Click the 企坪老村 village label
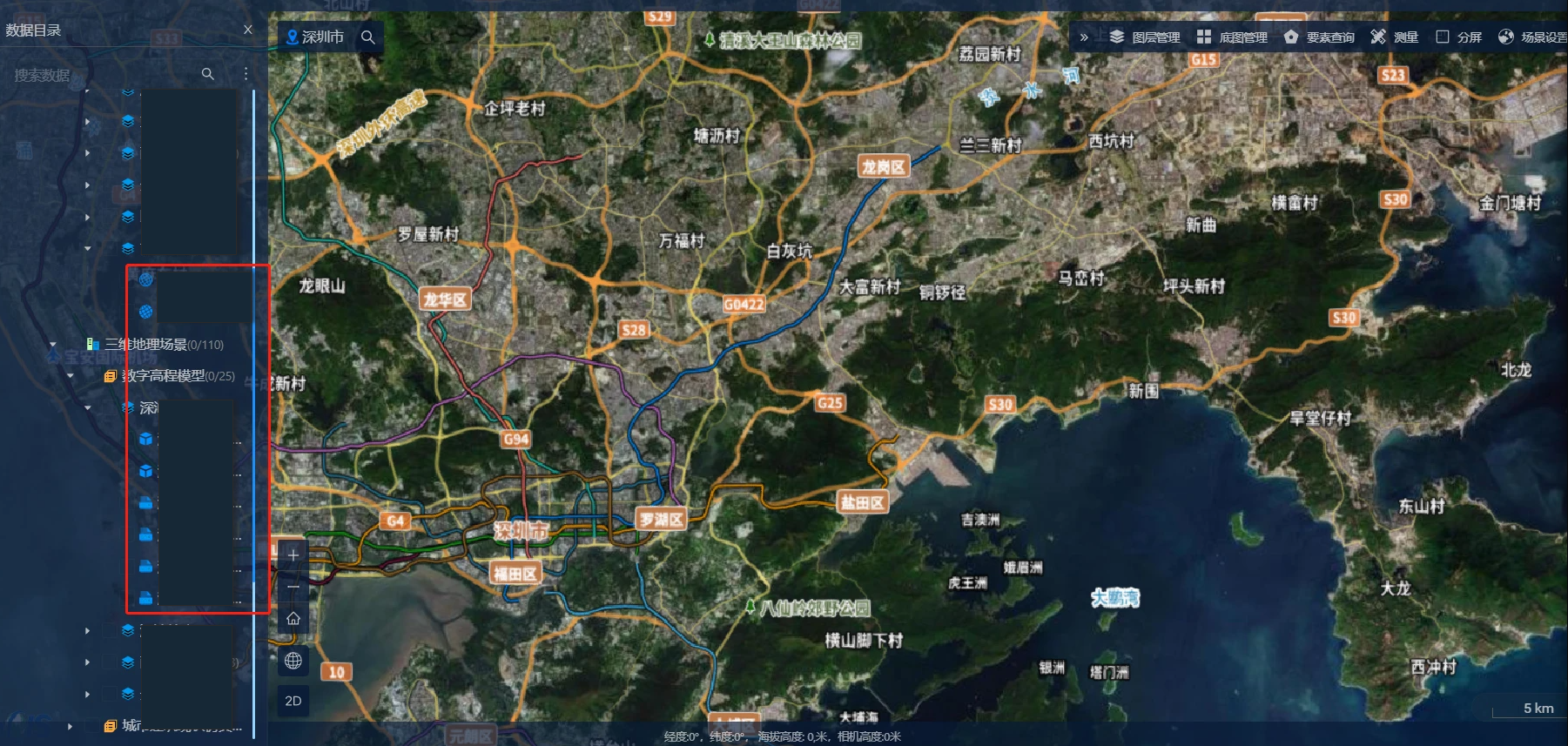Image resolution: width=1568 pixels, height=746 pixels. [x=515, y=108]
